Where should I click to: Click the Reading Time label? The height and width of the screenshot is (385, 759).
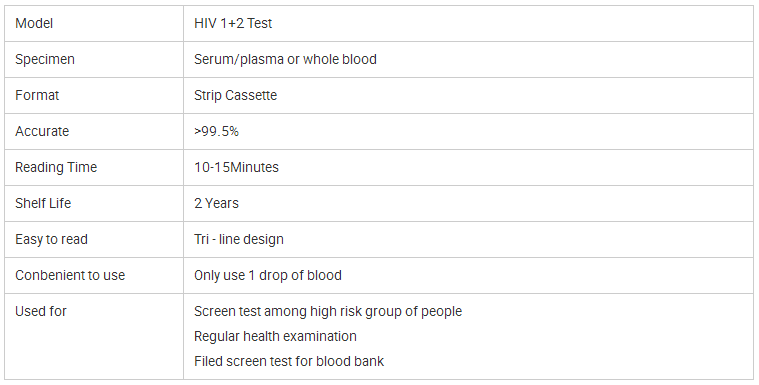pos(56,168)
